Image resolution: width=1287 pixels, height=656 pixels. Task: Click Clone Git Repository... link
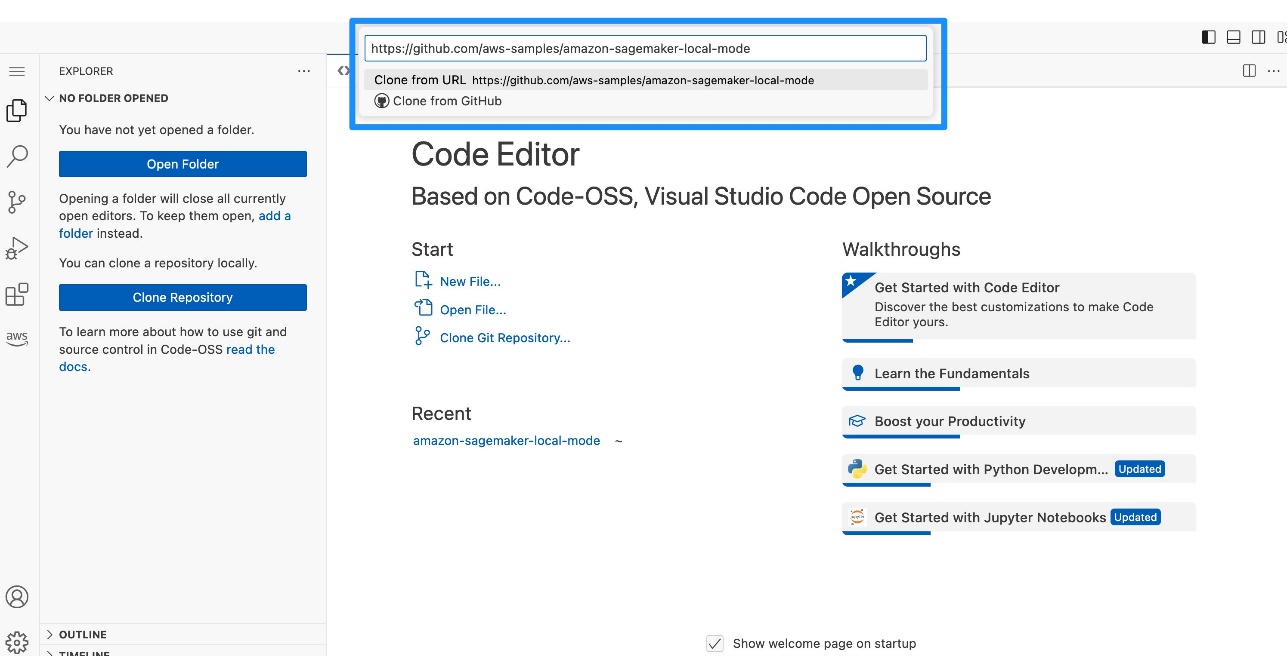(505, 338)
